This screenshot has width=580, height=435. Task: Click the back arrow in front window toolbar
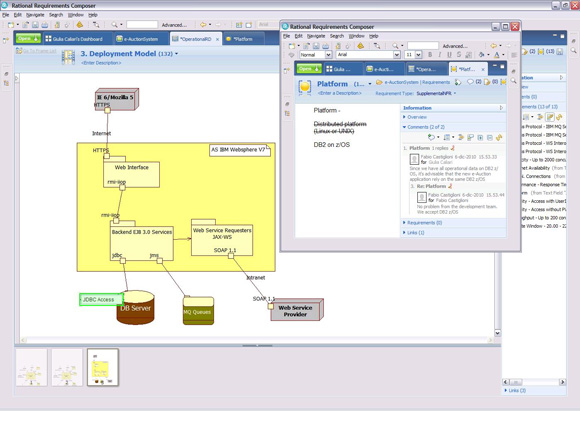tap(493, 46)
